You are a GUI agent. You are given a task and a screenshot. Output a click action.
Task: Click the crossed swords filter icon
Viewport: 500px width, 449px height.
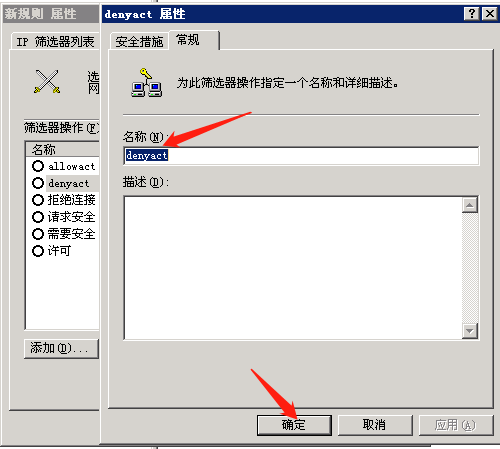tap(47, 81)
